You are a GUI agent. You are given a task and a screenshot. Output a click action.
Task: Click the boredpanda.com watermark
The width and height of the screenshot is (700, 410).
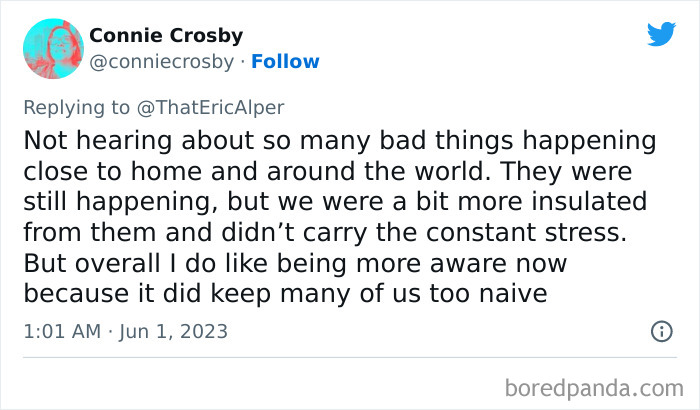click(x=595, y=387)
